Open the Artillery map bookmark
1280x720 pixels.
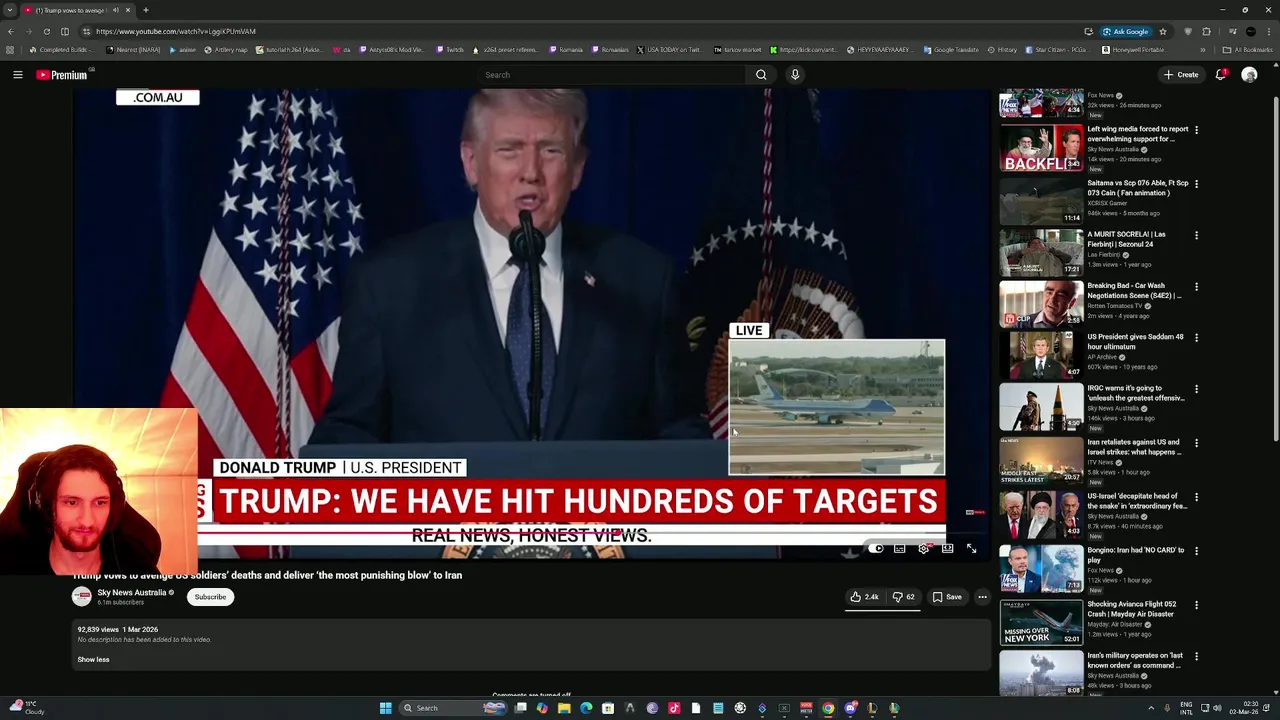[x=225, y=50]
